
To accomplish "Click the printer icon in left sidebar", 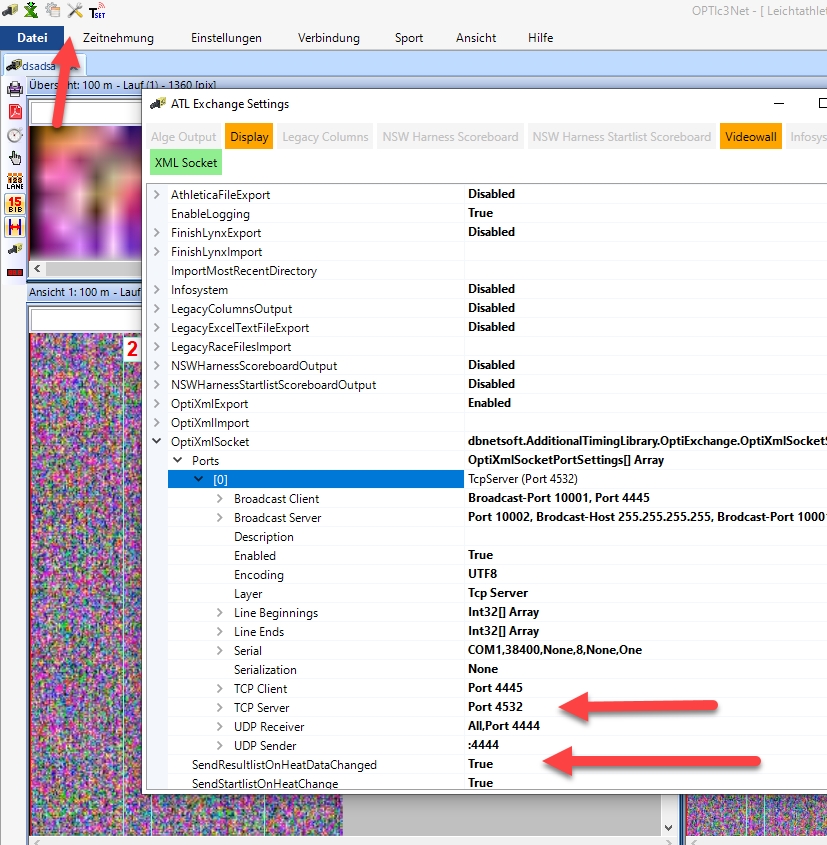I will 15,88.
